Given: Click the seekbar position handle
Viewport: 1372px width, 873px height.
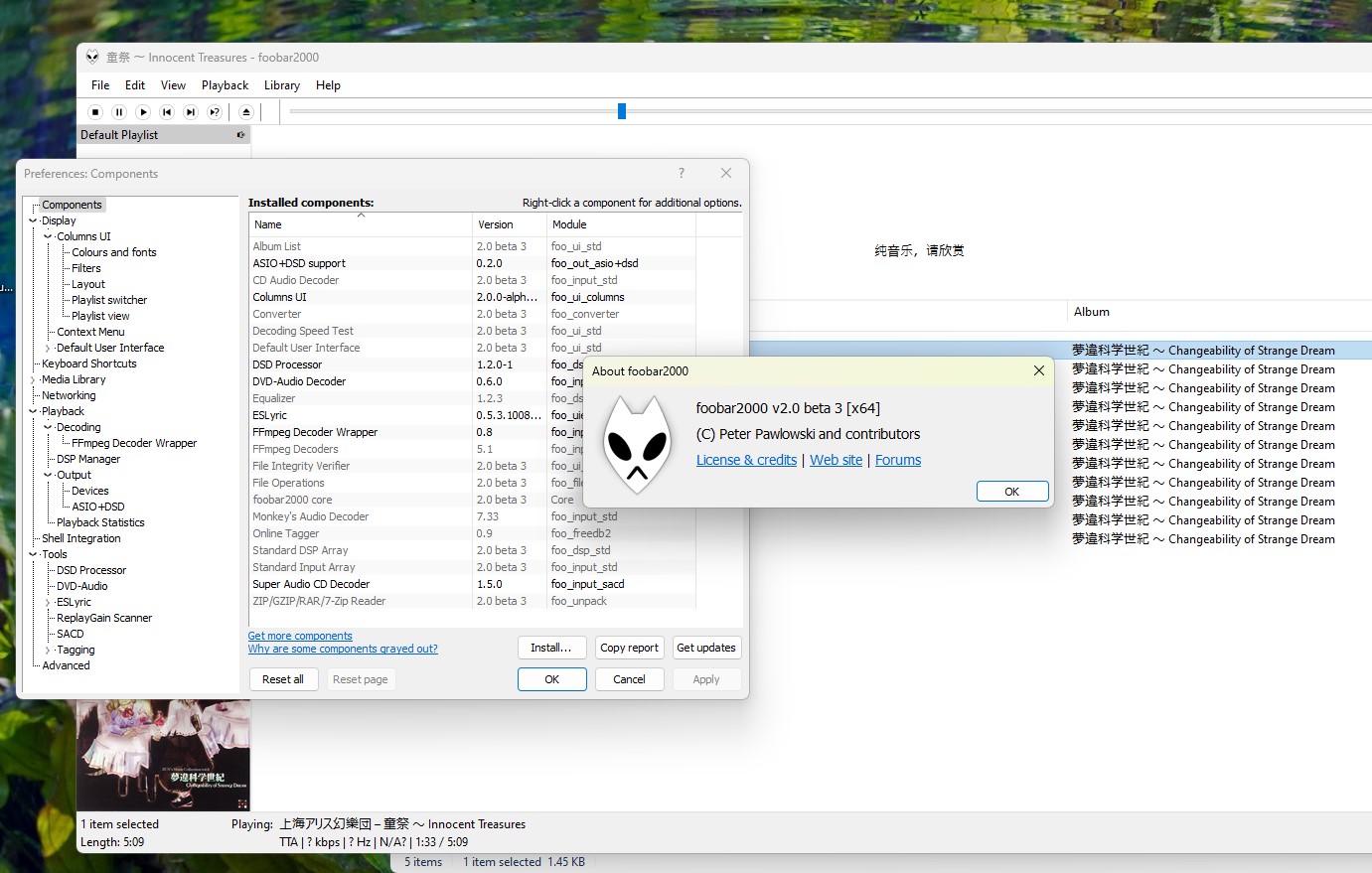Looking at the screenshot, I should (622, 111).
